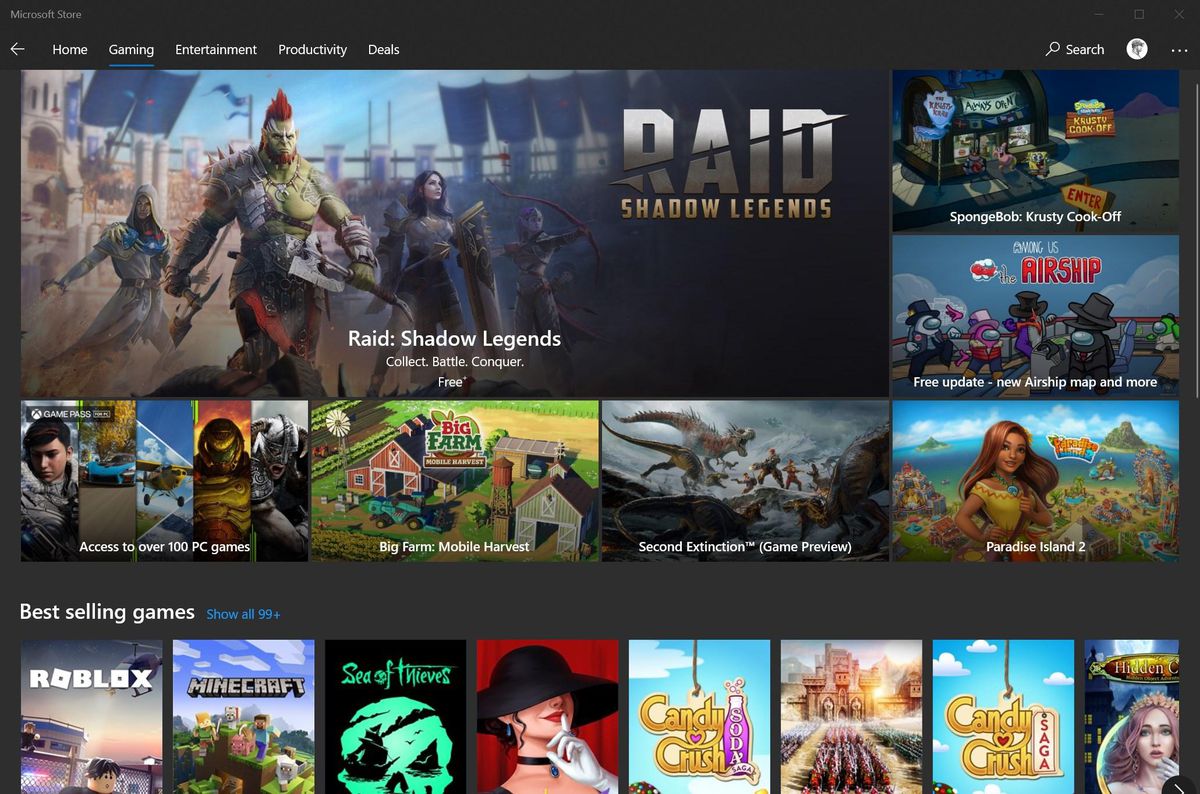Image resolution: width=1200 pixels, height=794 pixels.
Task: Click the Show all 99+ link
Action: (243, 614)
